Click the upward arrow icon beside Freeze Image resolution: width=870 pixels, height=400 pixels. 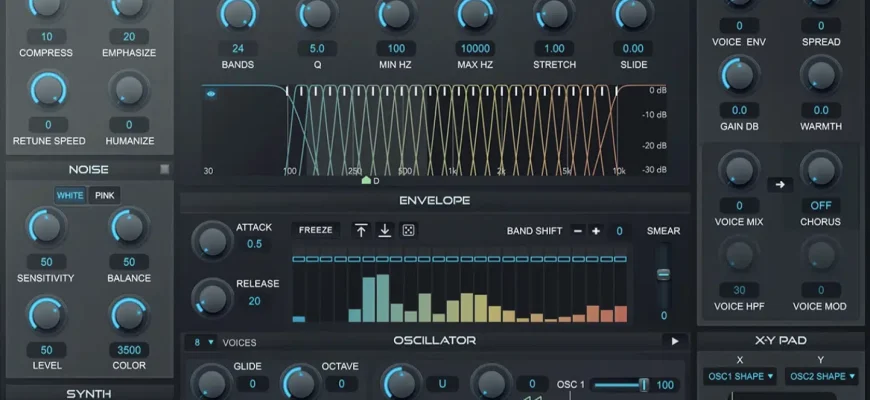pyautogui.click(x=361, y=231)
